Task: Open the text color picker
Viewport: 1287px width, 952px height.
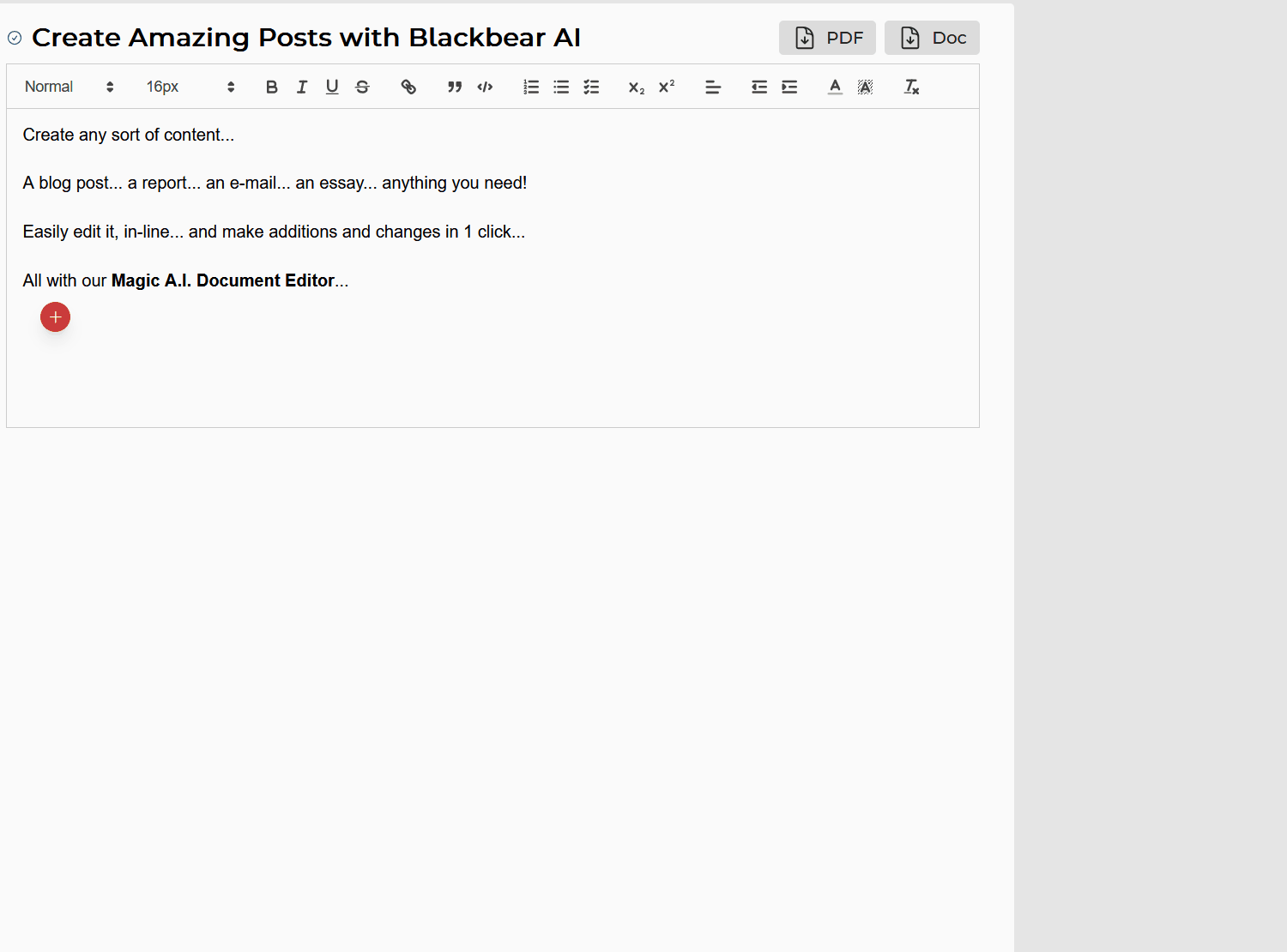Action: click(835, 87)
